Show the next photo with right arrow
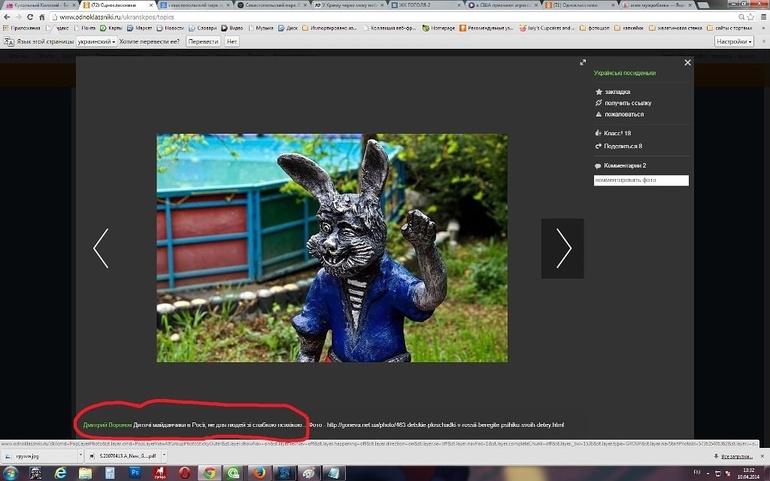Screen dimensions: 770x481 563,248
